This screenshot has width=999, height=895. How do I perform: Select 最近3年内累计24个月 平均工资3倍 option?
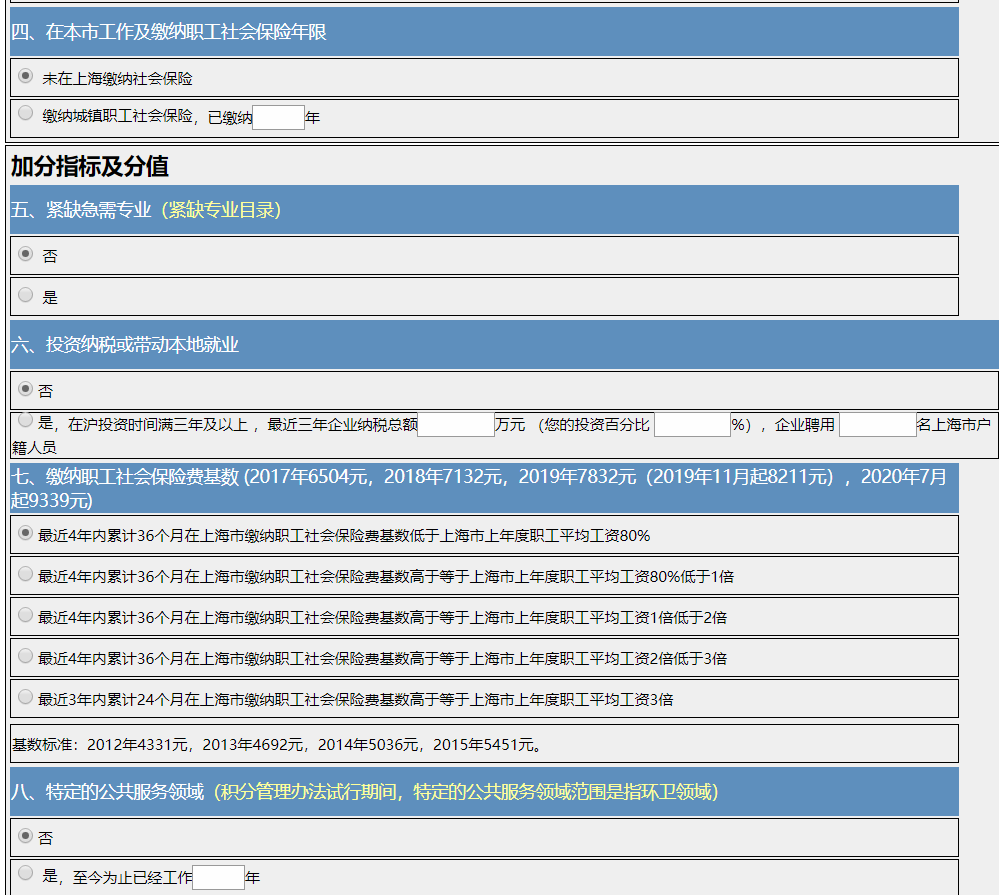point(26,697)
